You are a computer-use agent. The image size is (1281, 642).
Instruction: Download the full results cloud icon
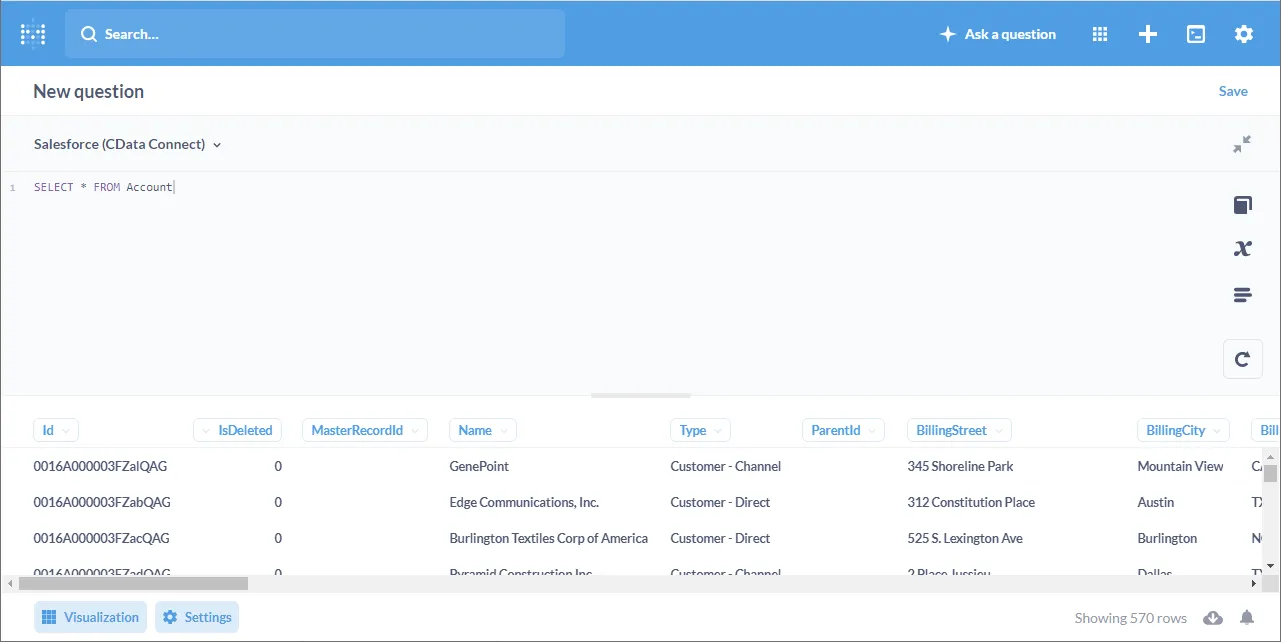(x=1213, y=618)
